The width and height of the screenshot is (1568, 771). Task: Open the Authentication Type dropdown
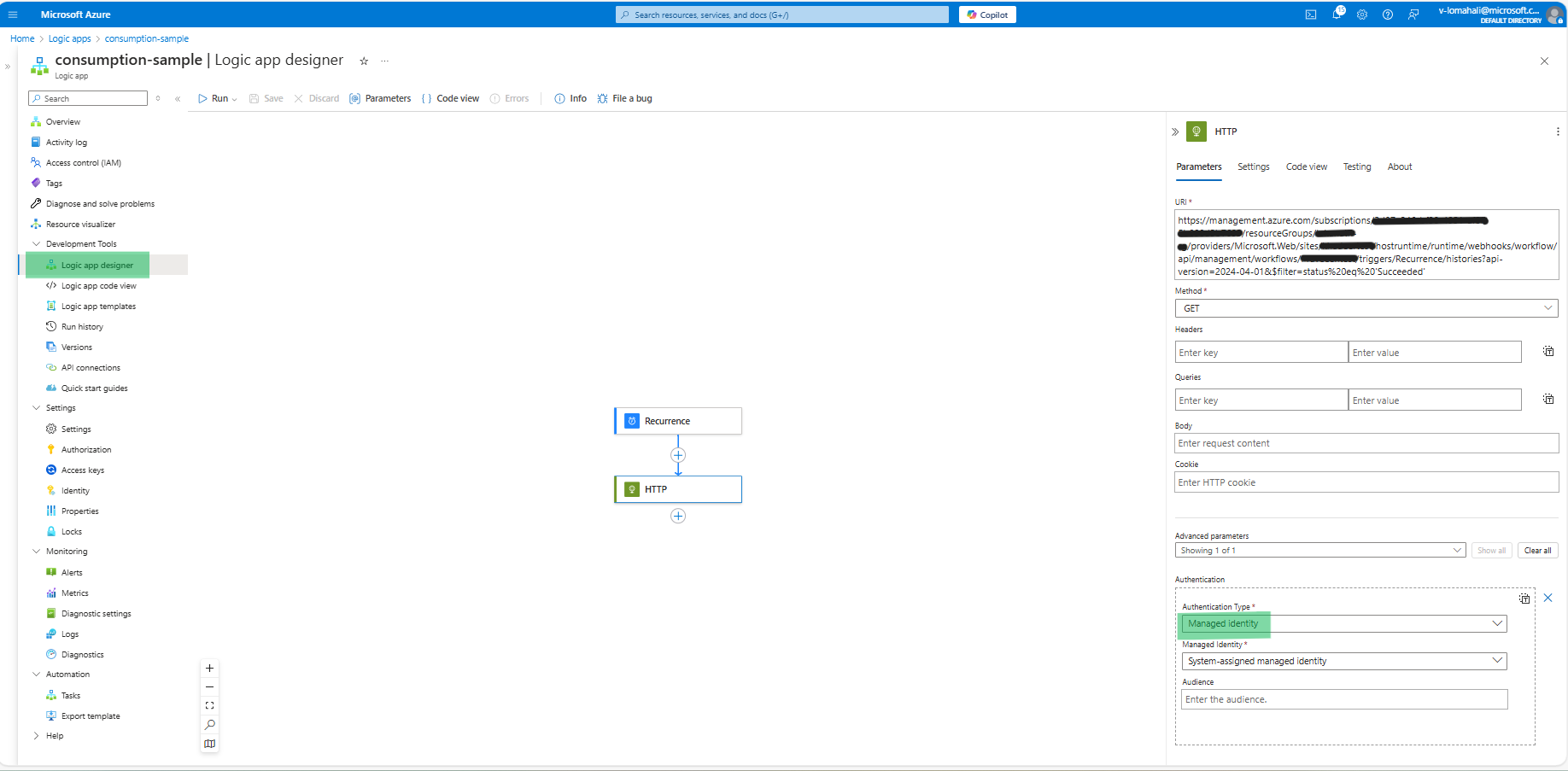pos(1497,623)
